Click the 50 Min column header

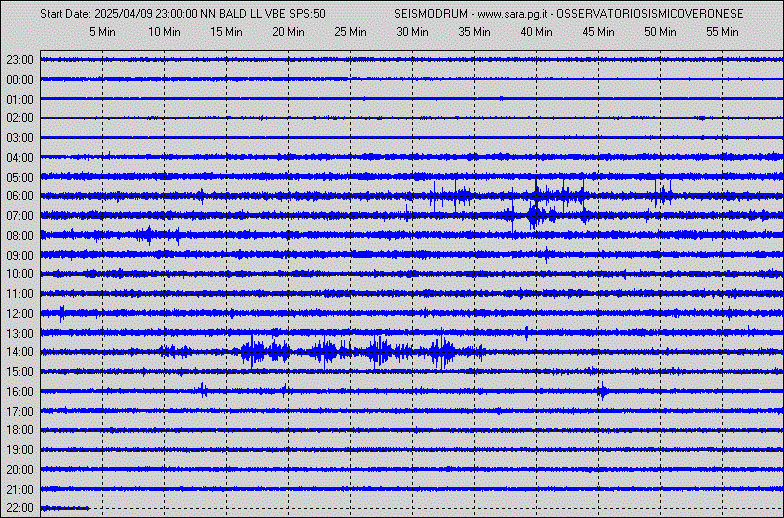coord(660,32)
